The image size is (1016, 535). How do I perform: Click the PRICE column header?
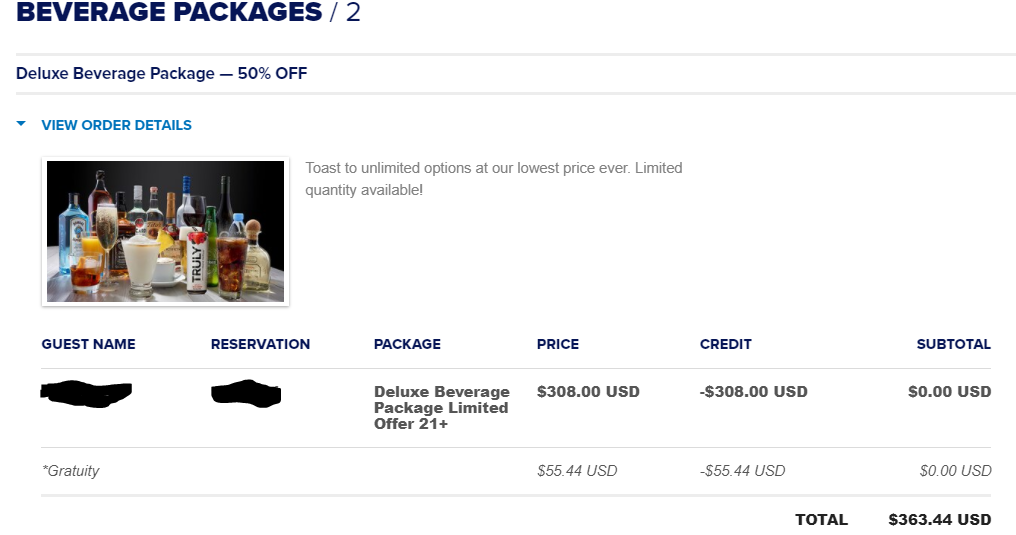(x=558, y=344)
